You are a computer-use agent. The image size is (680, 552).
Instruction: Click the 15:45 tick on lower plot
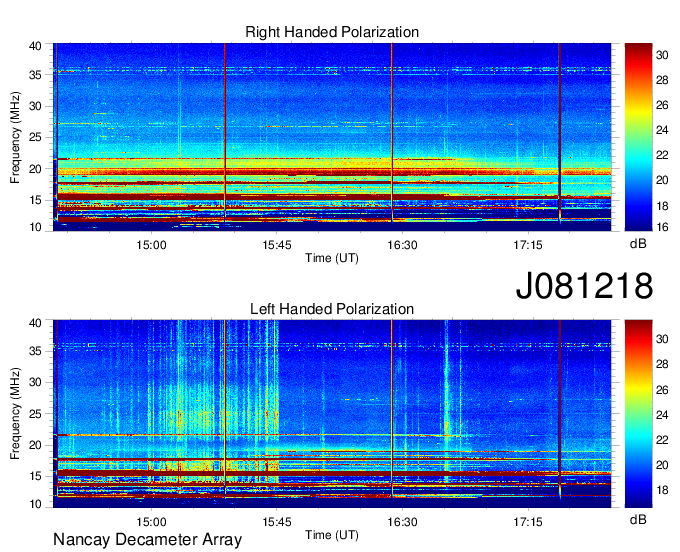point(277,522)
